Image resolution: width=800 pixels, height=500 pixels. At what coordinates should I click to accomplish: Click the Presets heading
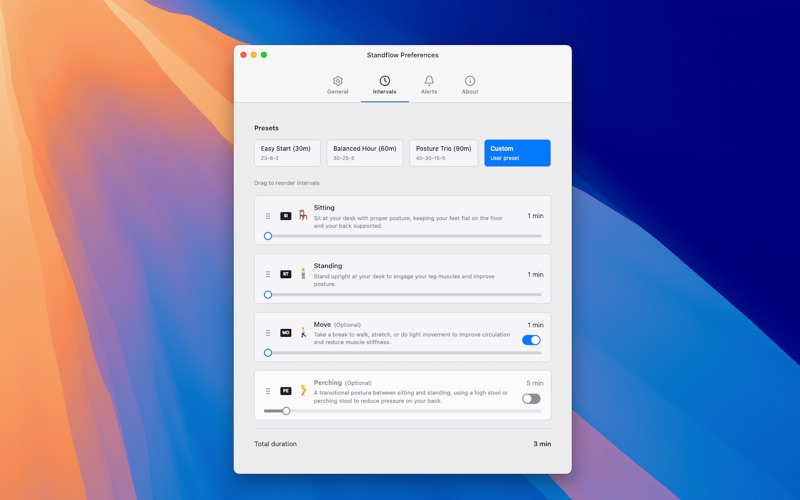[266, 128]
